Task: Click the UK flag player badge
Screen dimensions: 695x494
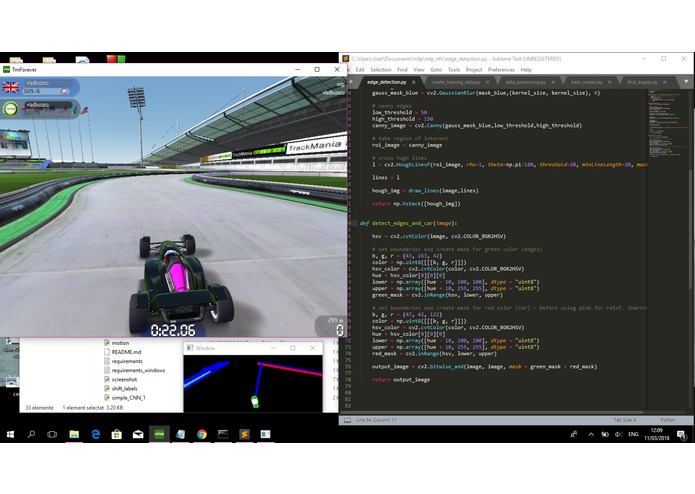Action: [x=11, y=87]
